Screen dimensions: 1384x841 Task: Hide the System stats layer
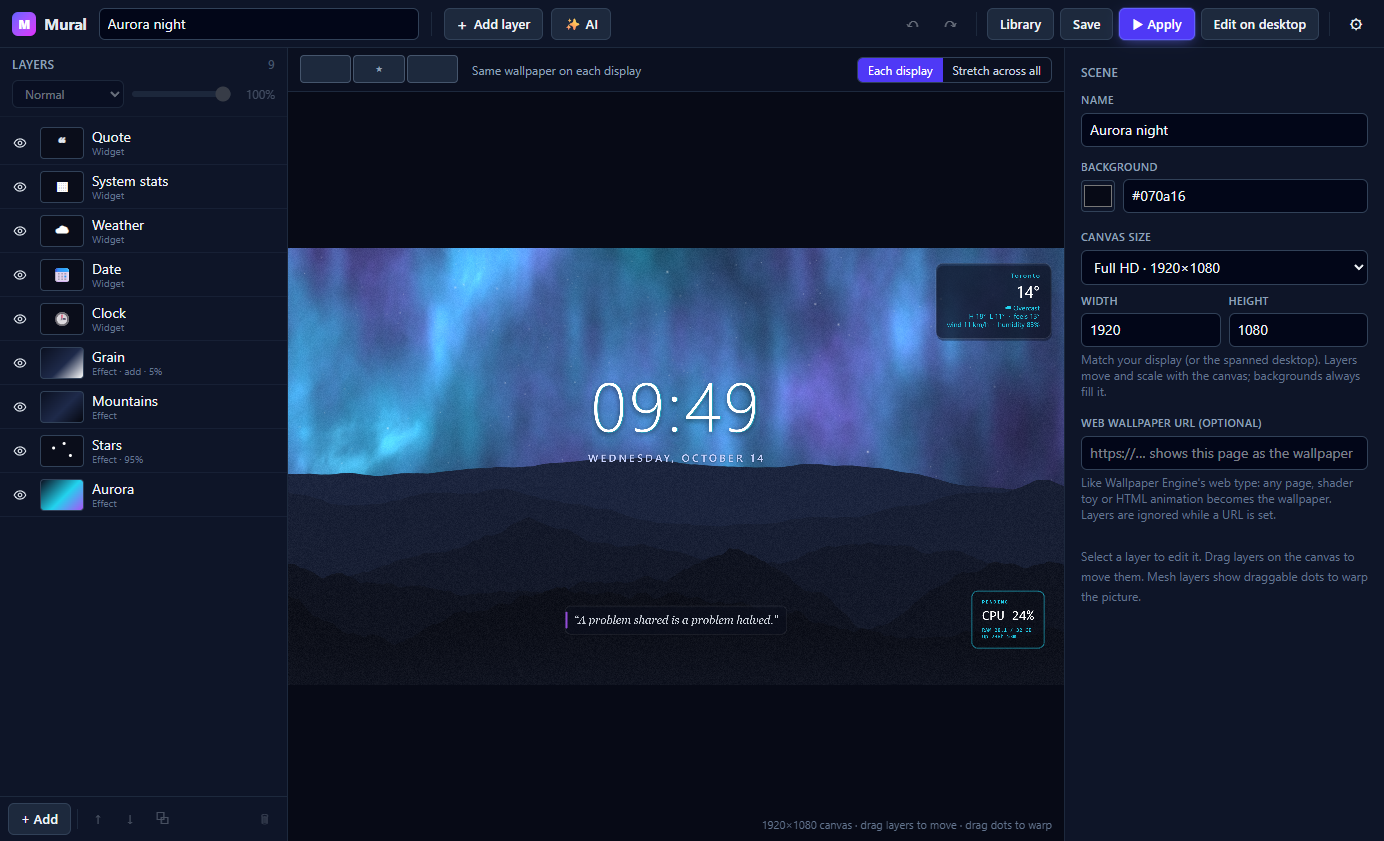19,187
